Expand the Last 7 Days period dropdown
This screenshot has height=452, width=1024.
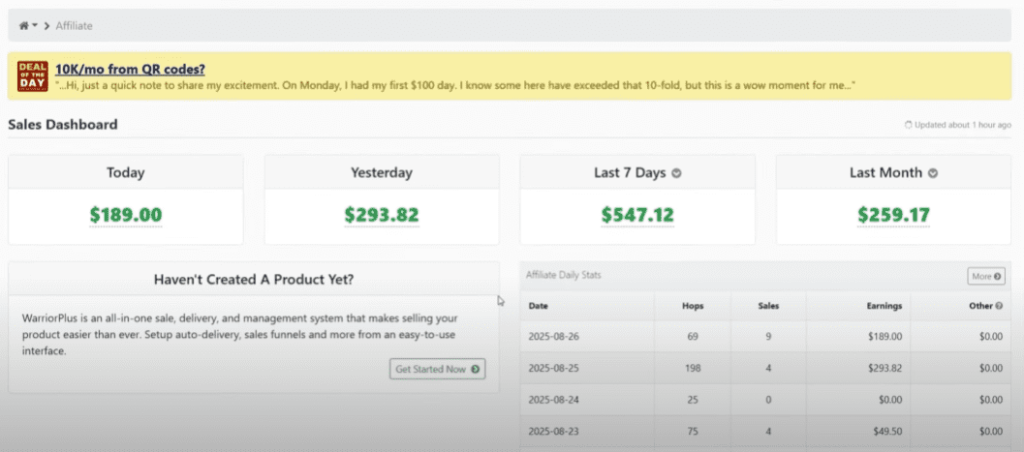(x=677, y=173)
